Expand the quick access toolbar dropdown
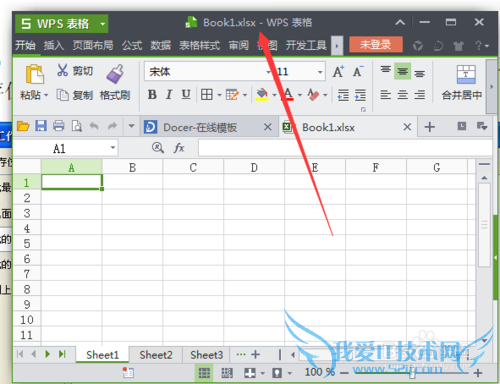Screen dimensions: 500x384 tap(131, 126)
